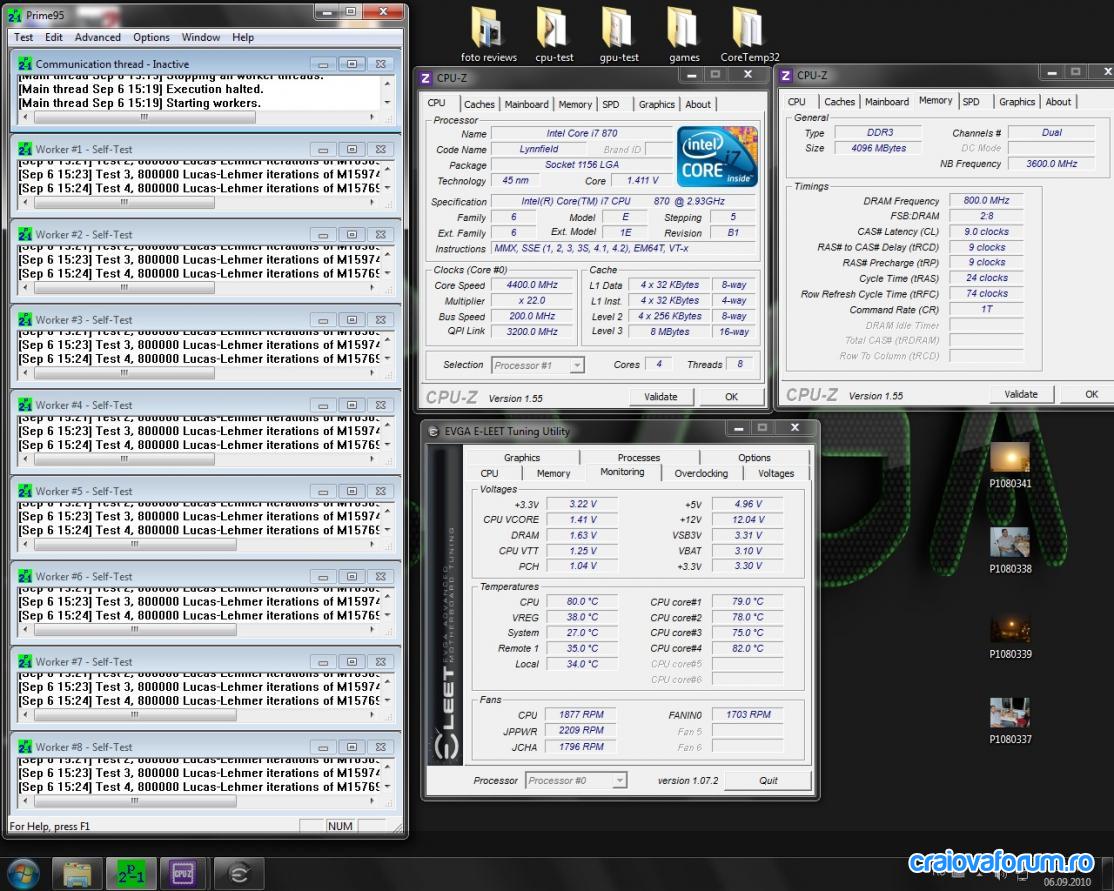Activate the CPU-Z taskbar icon
The height and width of the screenshot is (891, 1114).
(183, 873)
